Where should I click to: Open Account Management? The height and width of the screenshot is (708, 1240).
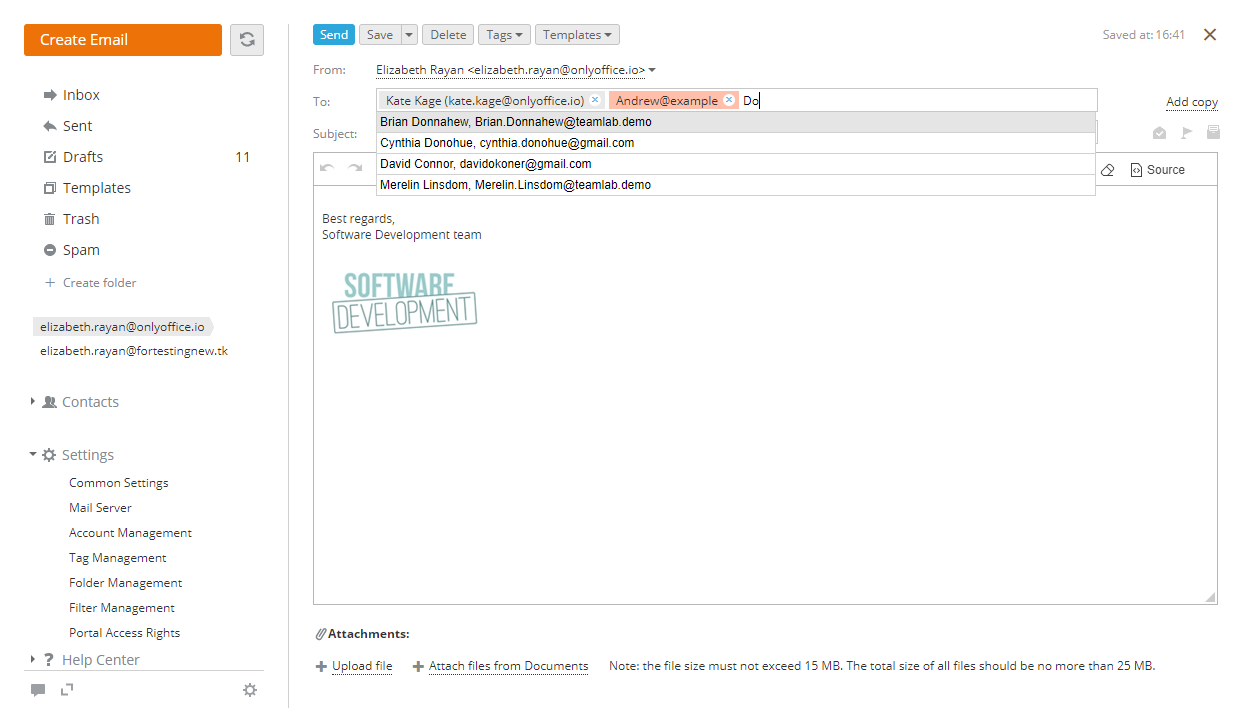click(130, 533)
